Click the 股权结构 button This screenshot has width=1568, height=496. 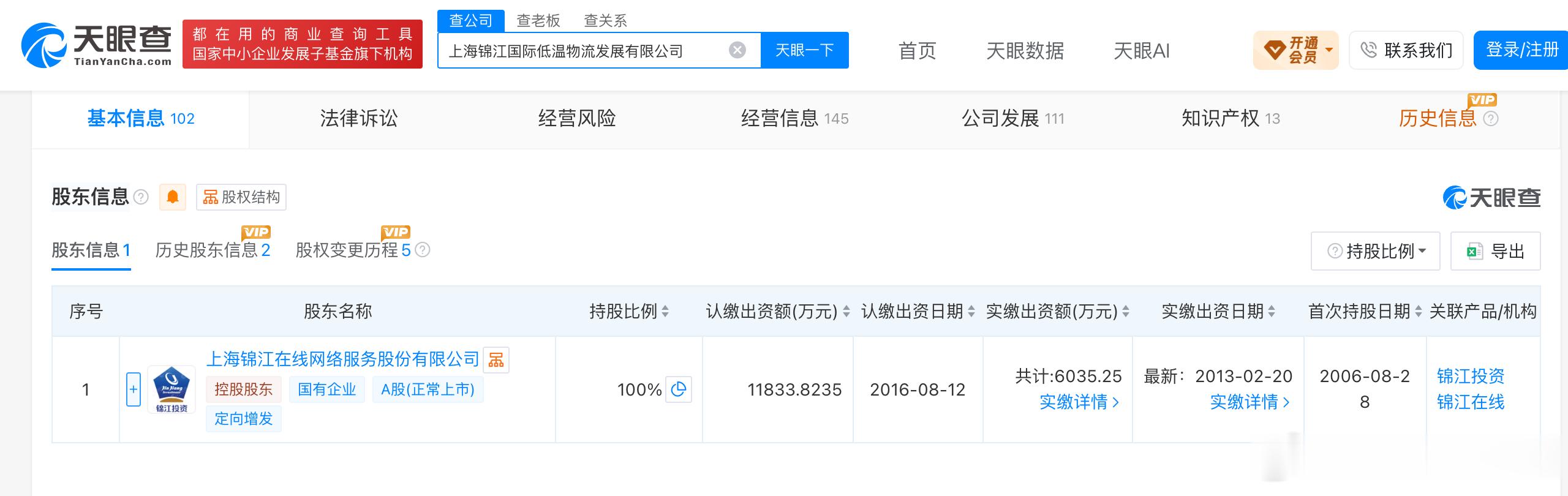click(x=241, y=197)
